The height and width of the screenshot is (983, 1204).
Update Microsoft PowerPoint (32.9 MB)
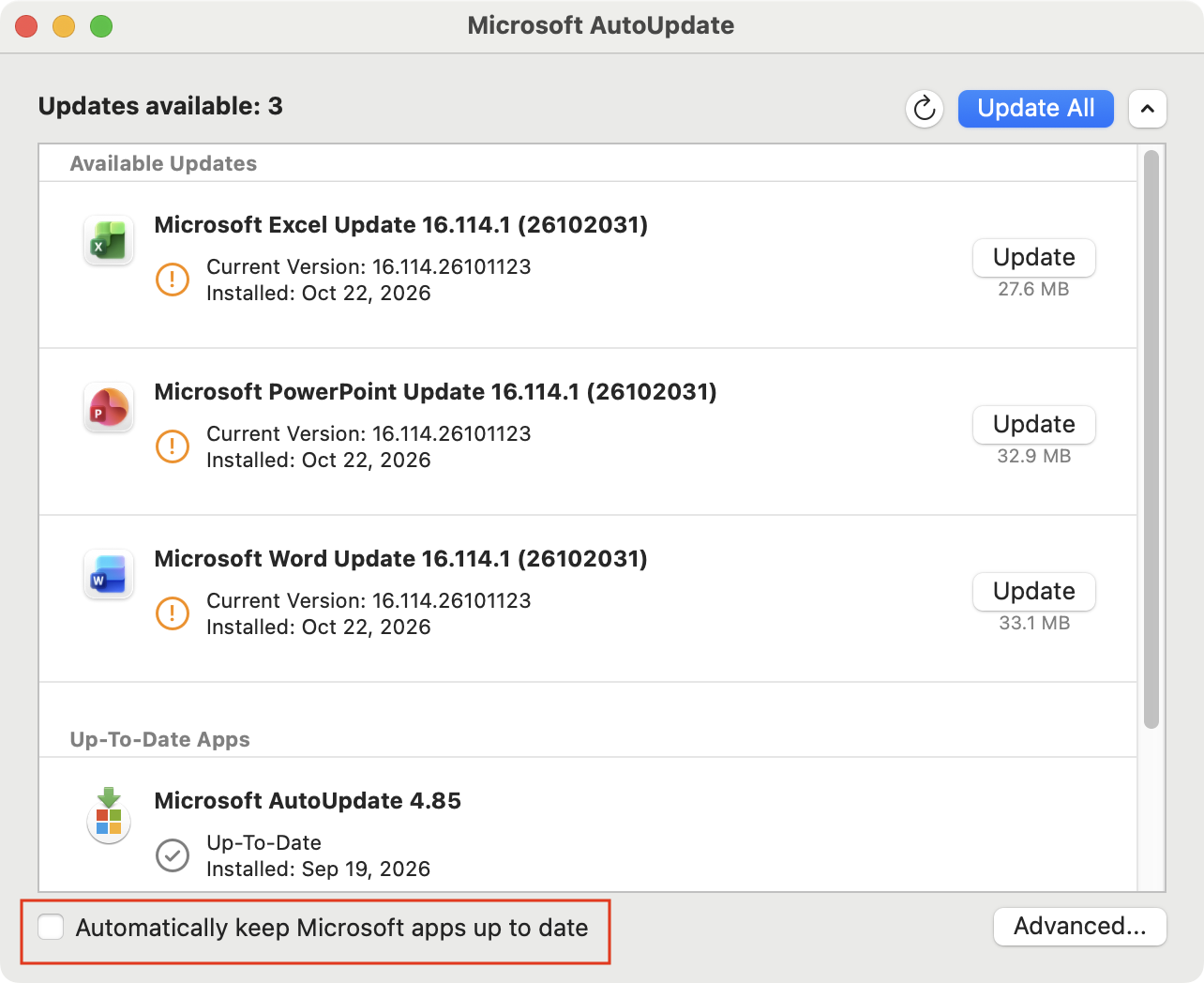1034,425
